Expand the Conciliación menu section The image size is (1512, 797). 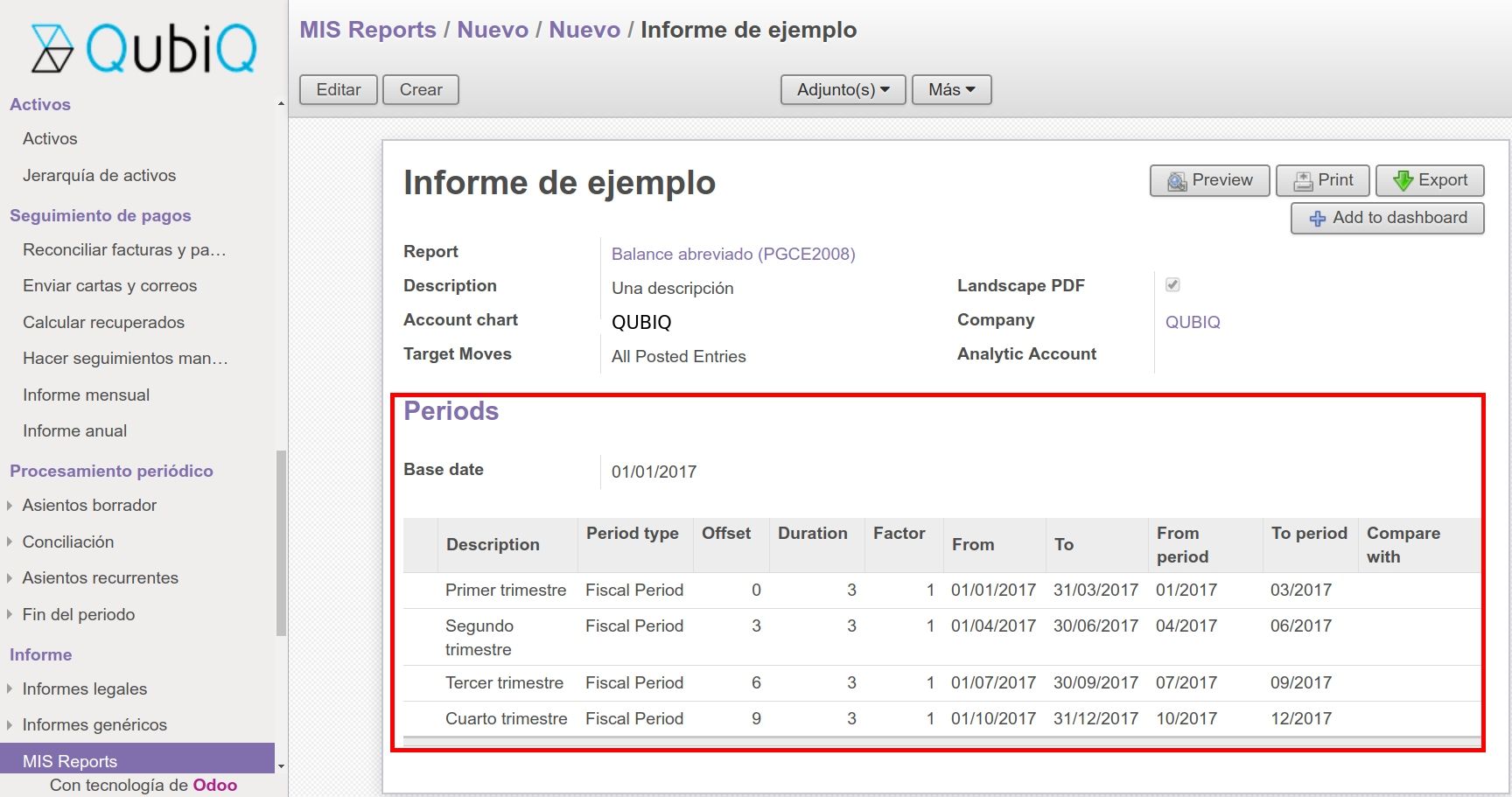(10, 542)
